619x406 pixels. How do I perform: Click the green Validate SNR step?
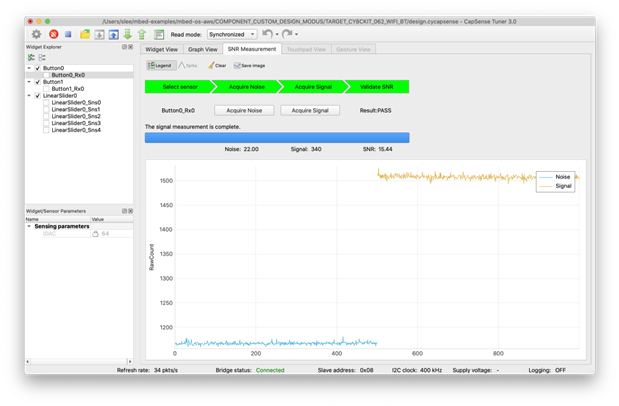click(377, 87)
